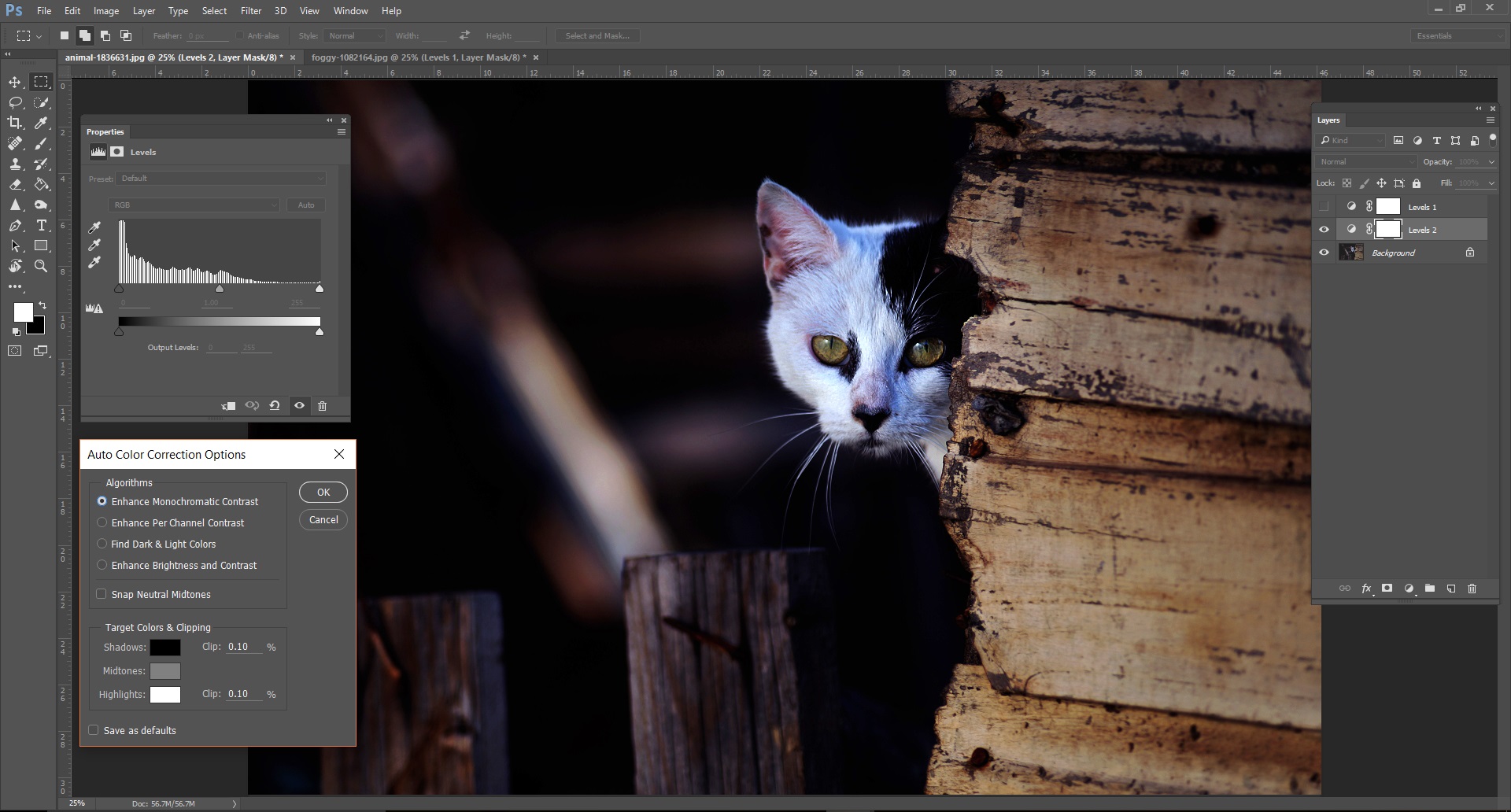
Task: Select the Move tool
Action: pos(15,82)
